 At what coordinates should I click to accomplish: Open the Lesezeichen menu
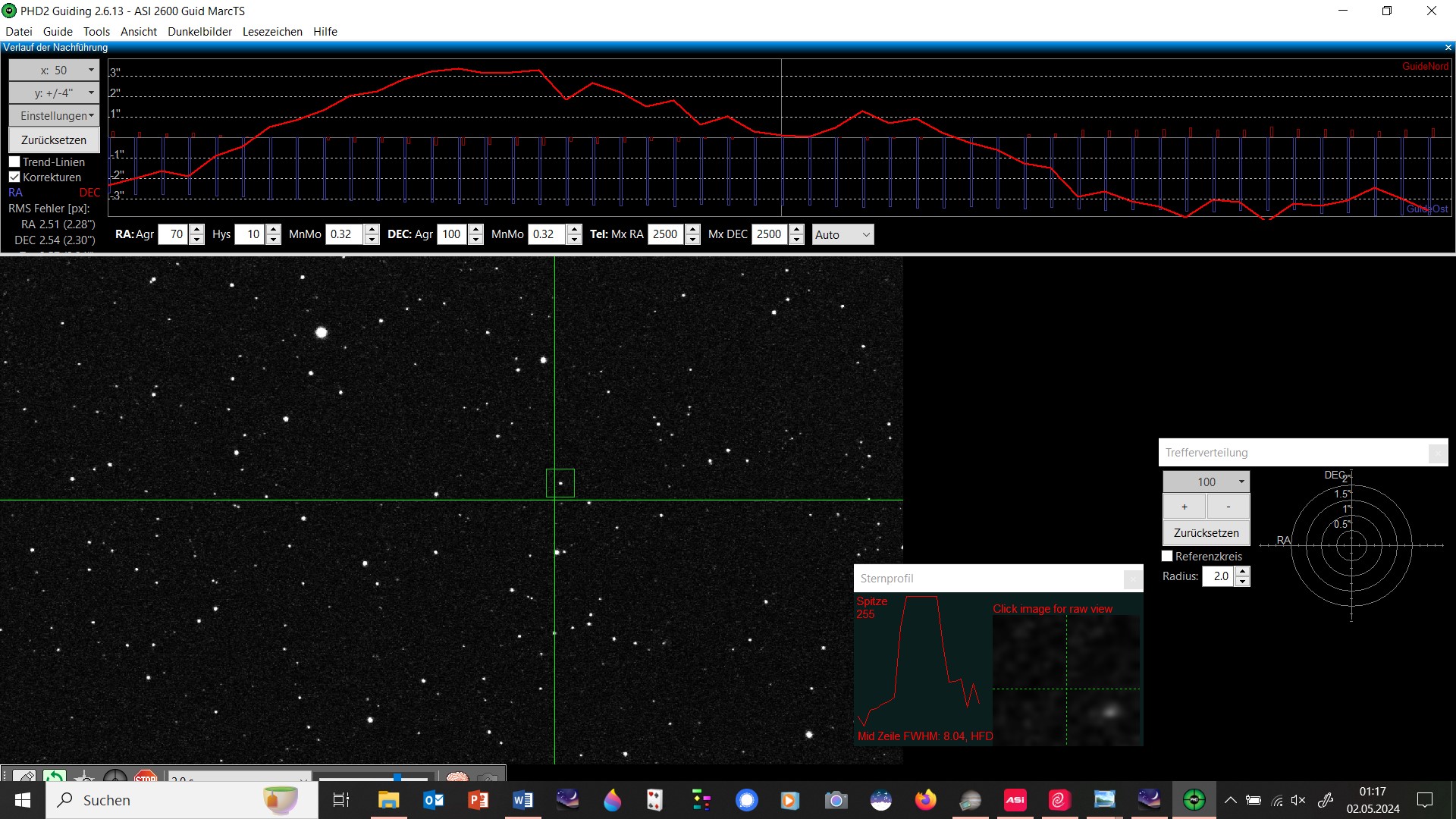click(272, 32)
